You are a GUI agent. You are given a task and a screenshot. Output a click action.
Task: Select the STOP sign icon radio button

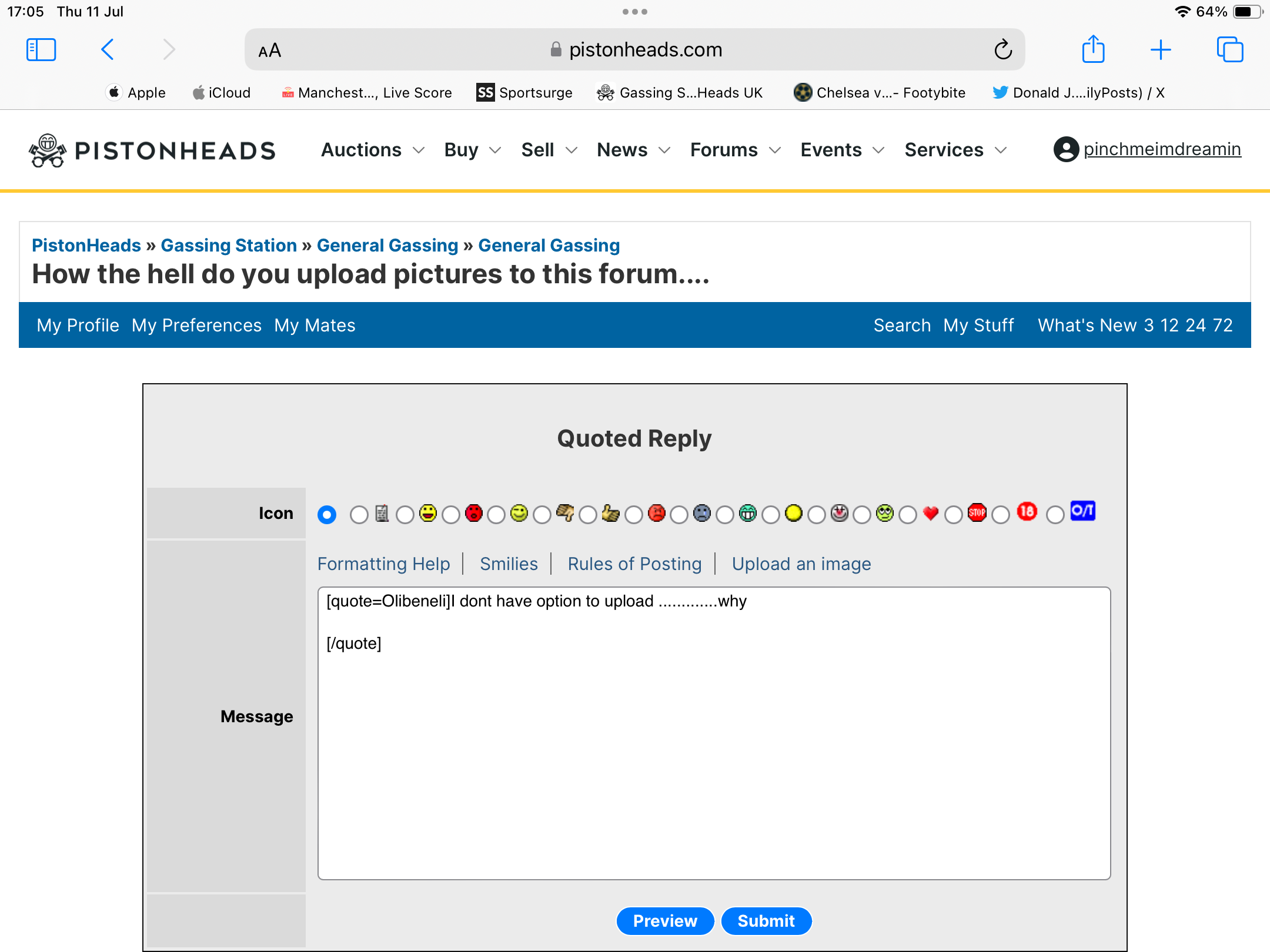tap(954, 515)
